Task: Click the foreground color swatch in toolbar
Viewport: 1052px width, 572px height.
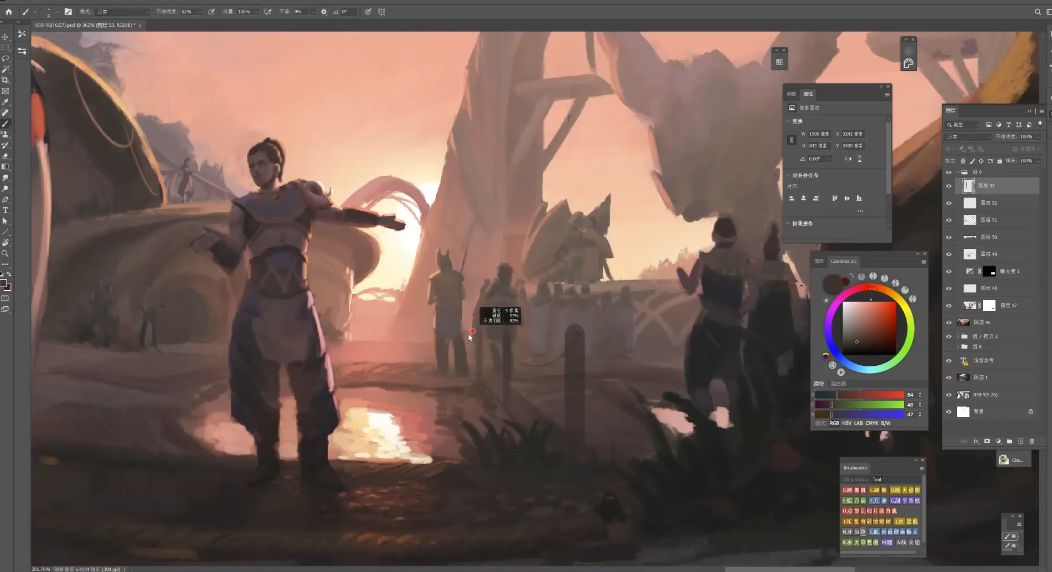Action: 4,283
